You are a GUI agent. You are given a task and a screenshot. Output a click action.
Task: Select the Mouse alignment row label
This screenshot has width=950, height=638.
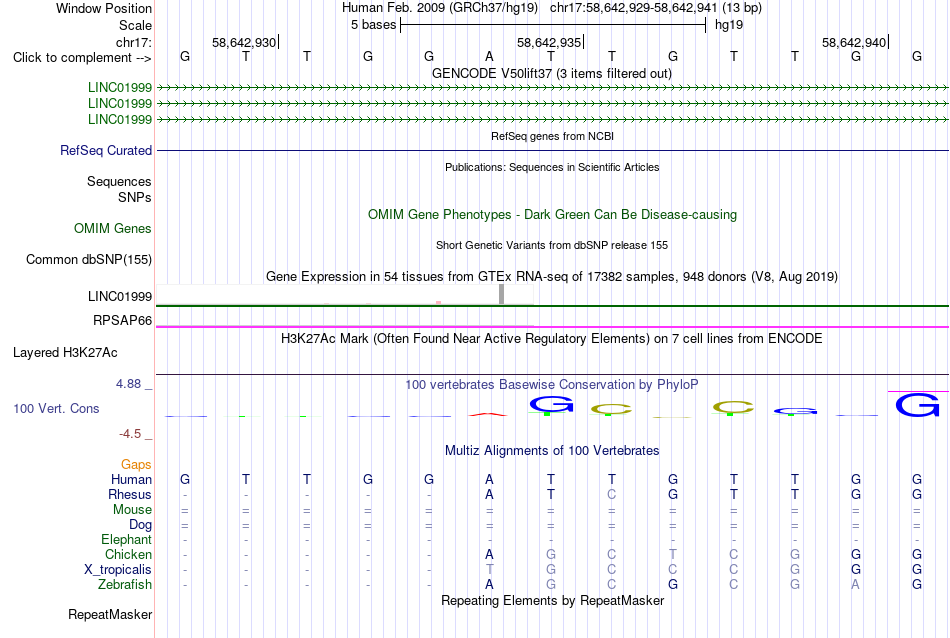pyautogui.click(x=132, y=510)
